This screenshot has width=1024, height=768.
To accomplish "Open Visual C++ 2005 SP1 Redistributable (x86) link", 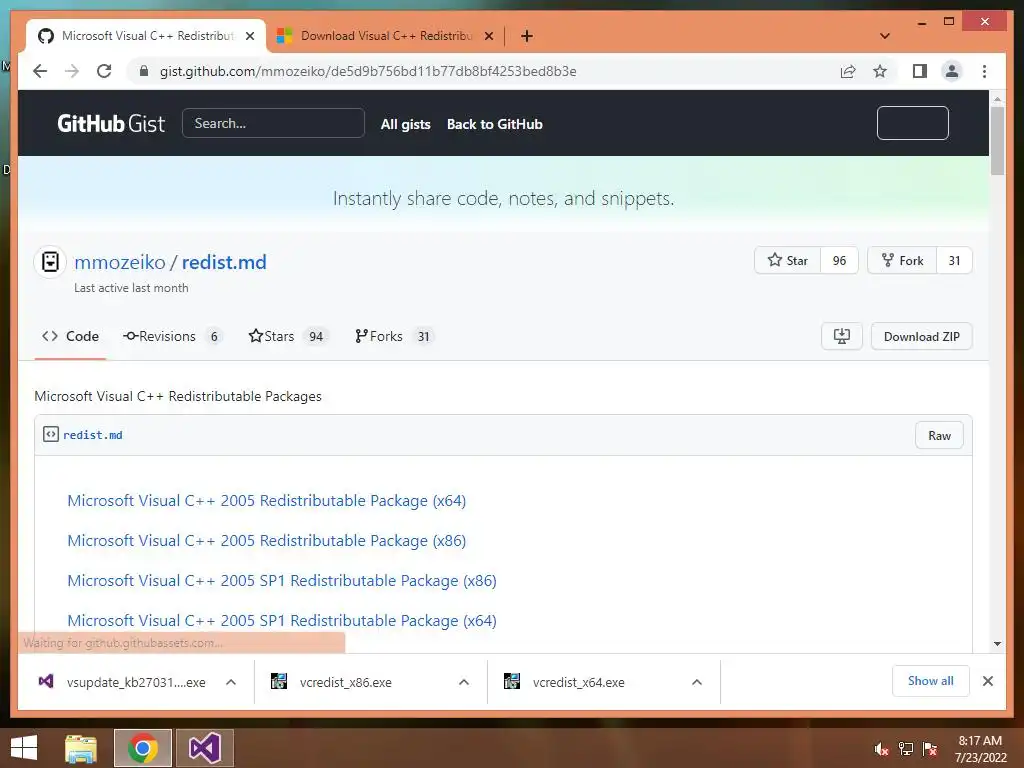I will click(x=281, y=581).
